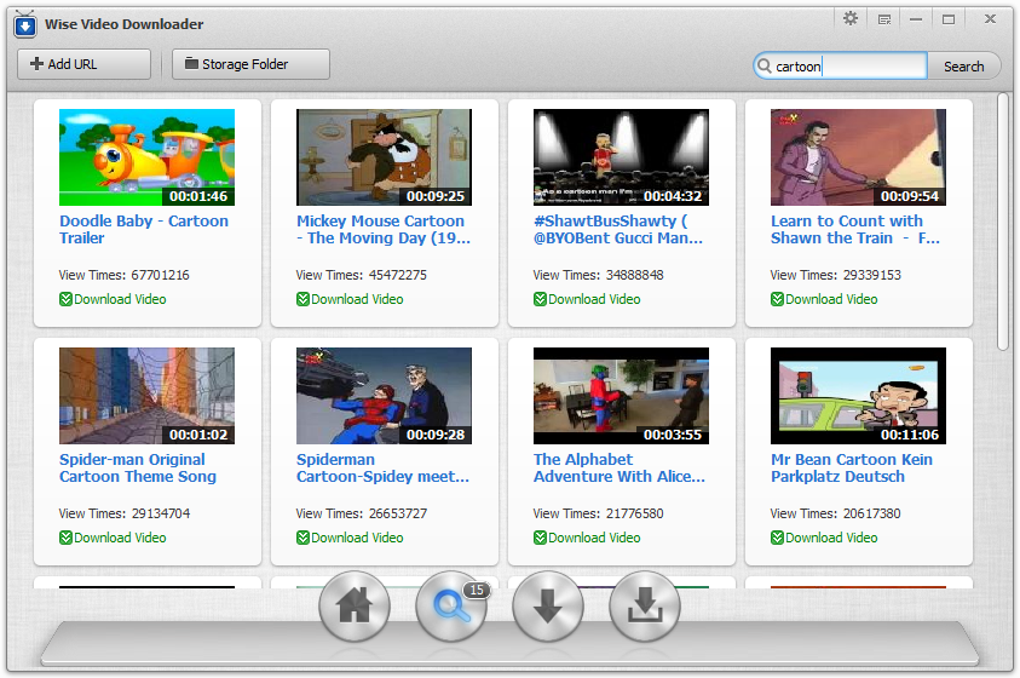Click the magnifier icon in search box
The image size is (1020, 678).
coord(765,66)
